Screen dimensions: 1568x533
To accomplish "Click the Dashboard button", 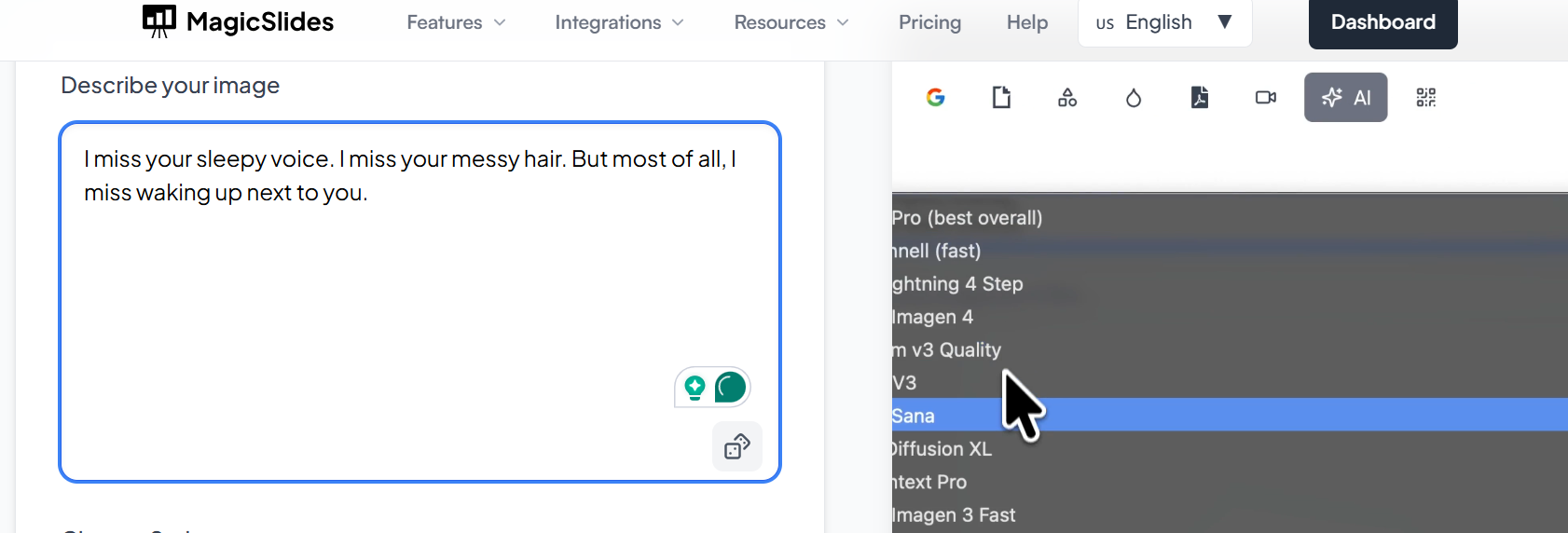I will (1382, 22).
